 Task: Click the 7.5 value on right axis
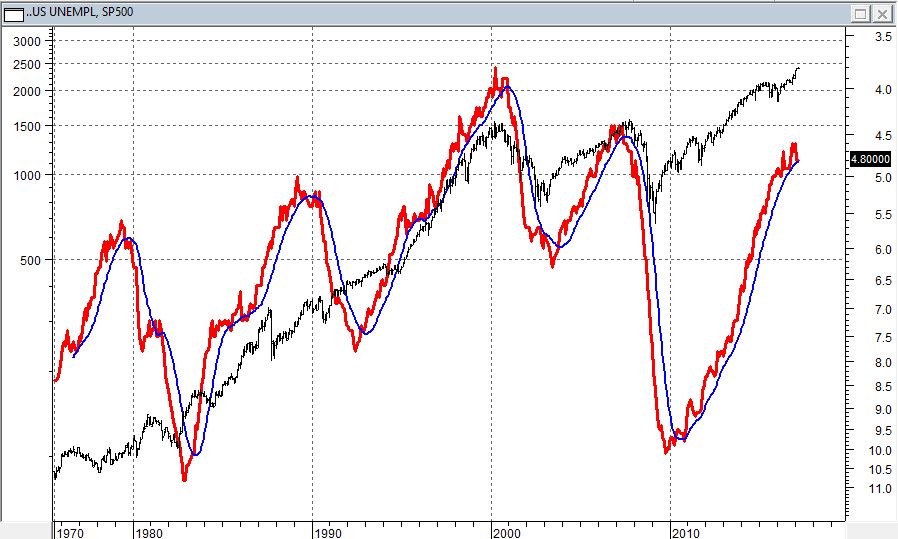[x=884, y=338]
